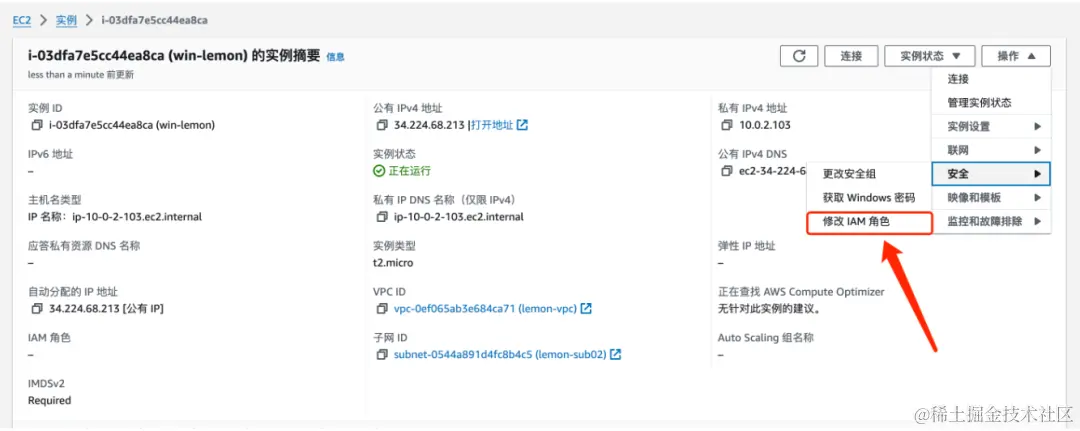Go to EC2 in the breadcrumb
Image resolution: width=1080 pixels, height=431 pixels.
click(22, 20)
